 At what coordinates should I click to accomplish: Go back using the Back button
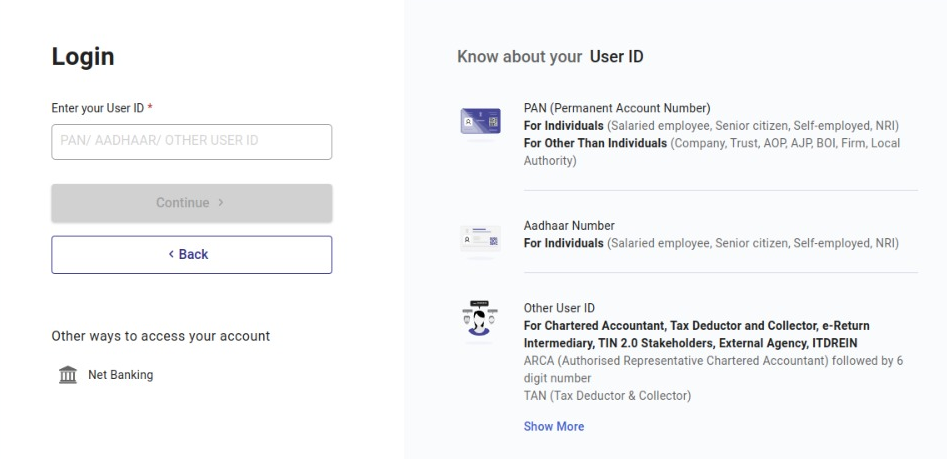[x=191, y=255]
